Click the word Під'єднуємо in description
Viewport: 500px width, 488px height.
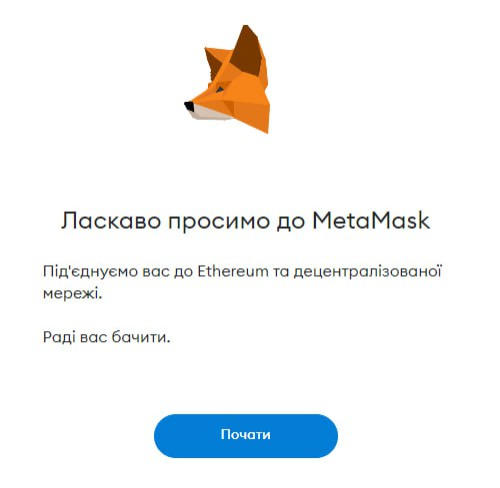coord(90,272)
